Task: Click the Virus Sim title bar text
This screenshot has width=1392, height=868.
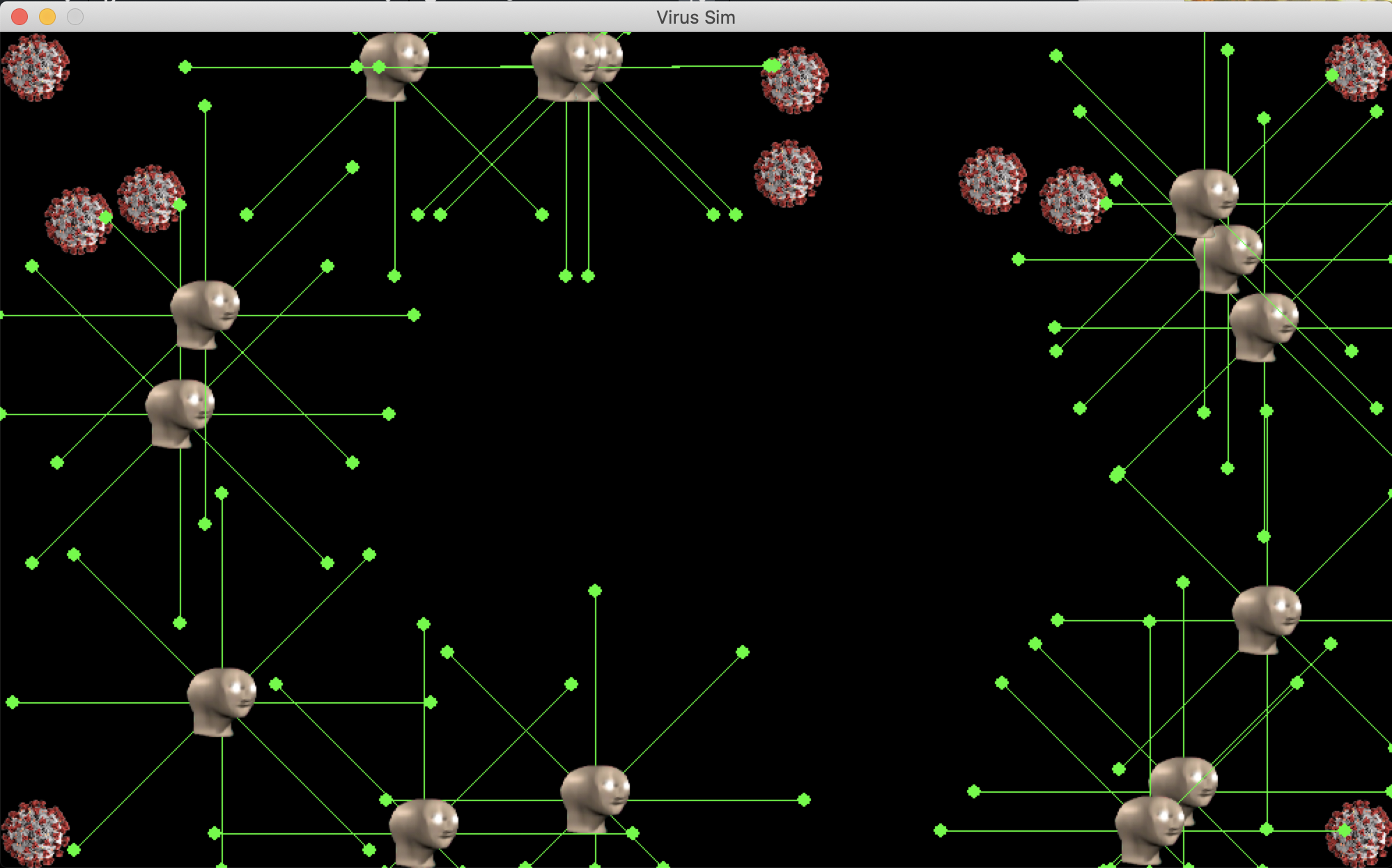Action: tap(695, 17)
